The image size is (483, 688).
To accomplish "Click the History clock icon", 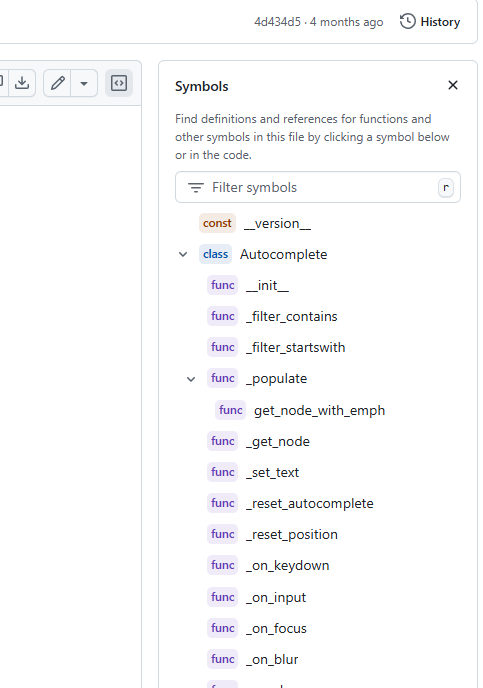I will 408,22.
